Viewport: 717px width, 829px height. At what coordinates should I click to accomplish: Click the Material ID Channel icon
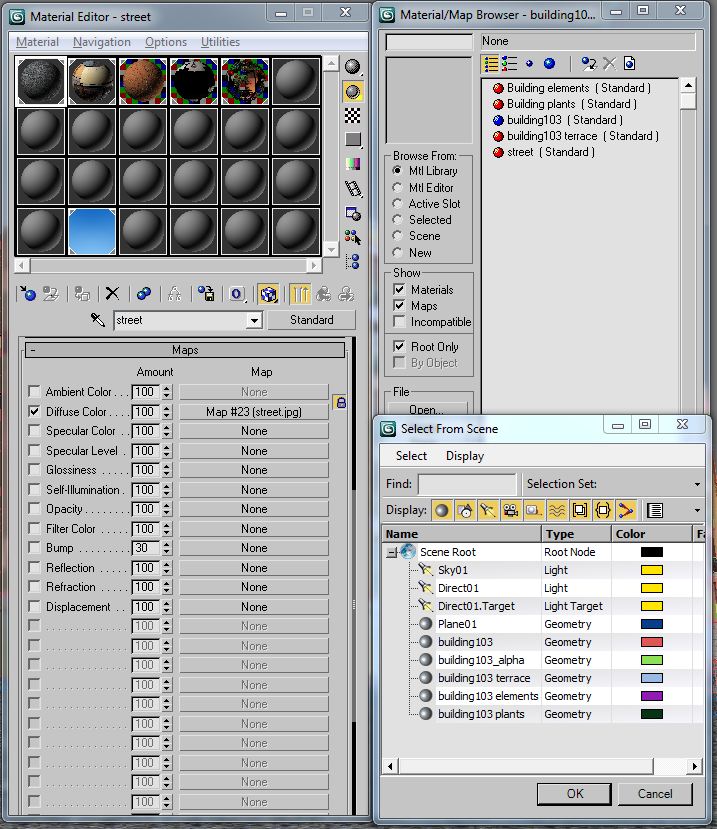(237, 294)
